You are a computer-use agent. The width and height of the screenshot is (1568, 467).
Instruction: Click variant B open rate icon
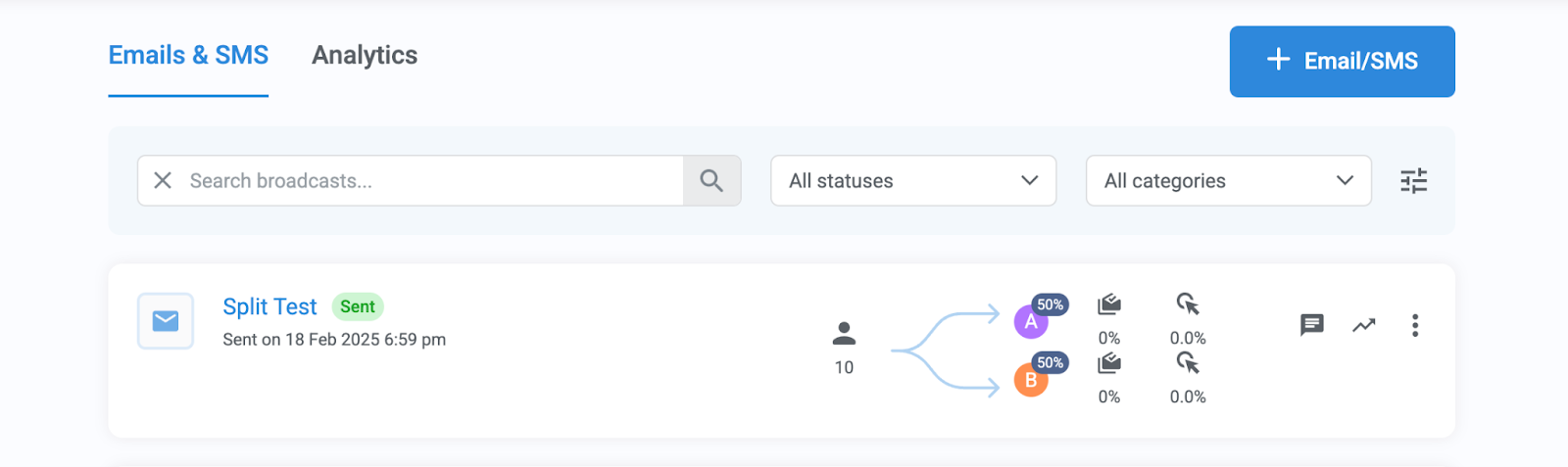tap(1109, 363)
